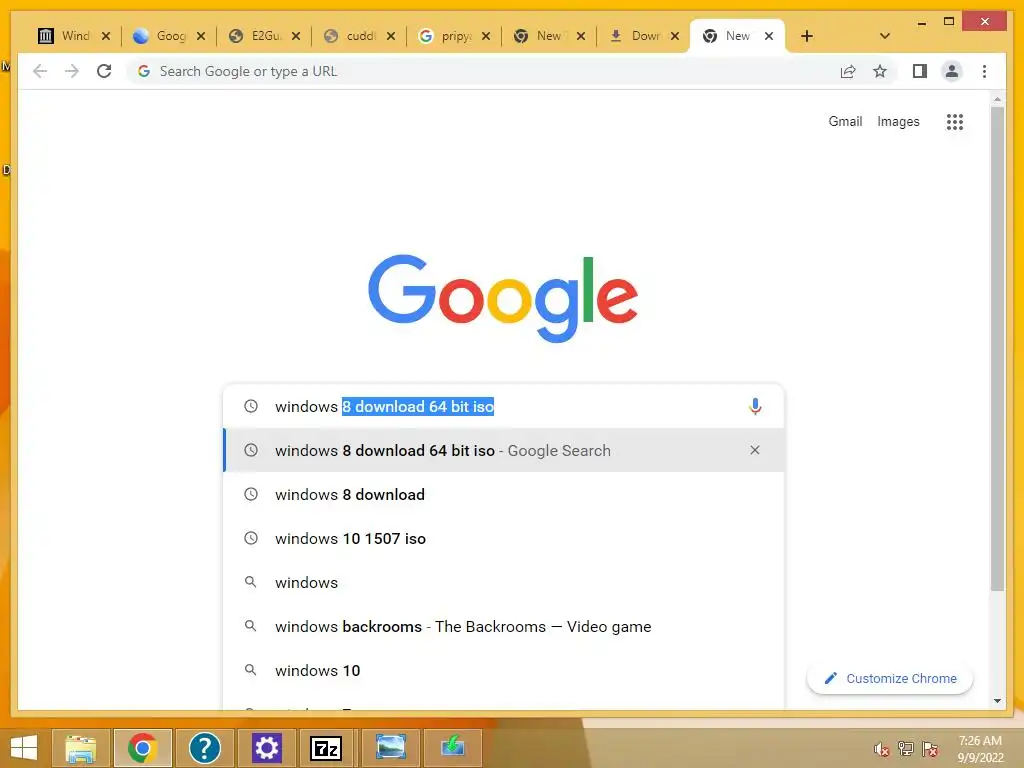Open the Windows Start button
This screenshot has width=1024, height=768.
[24, 748]
